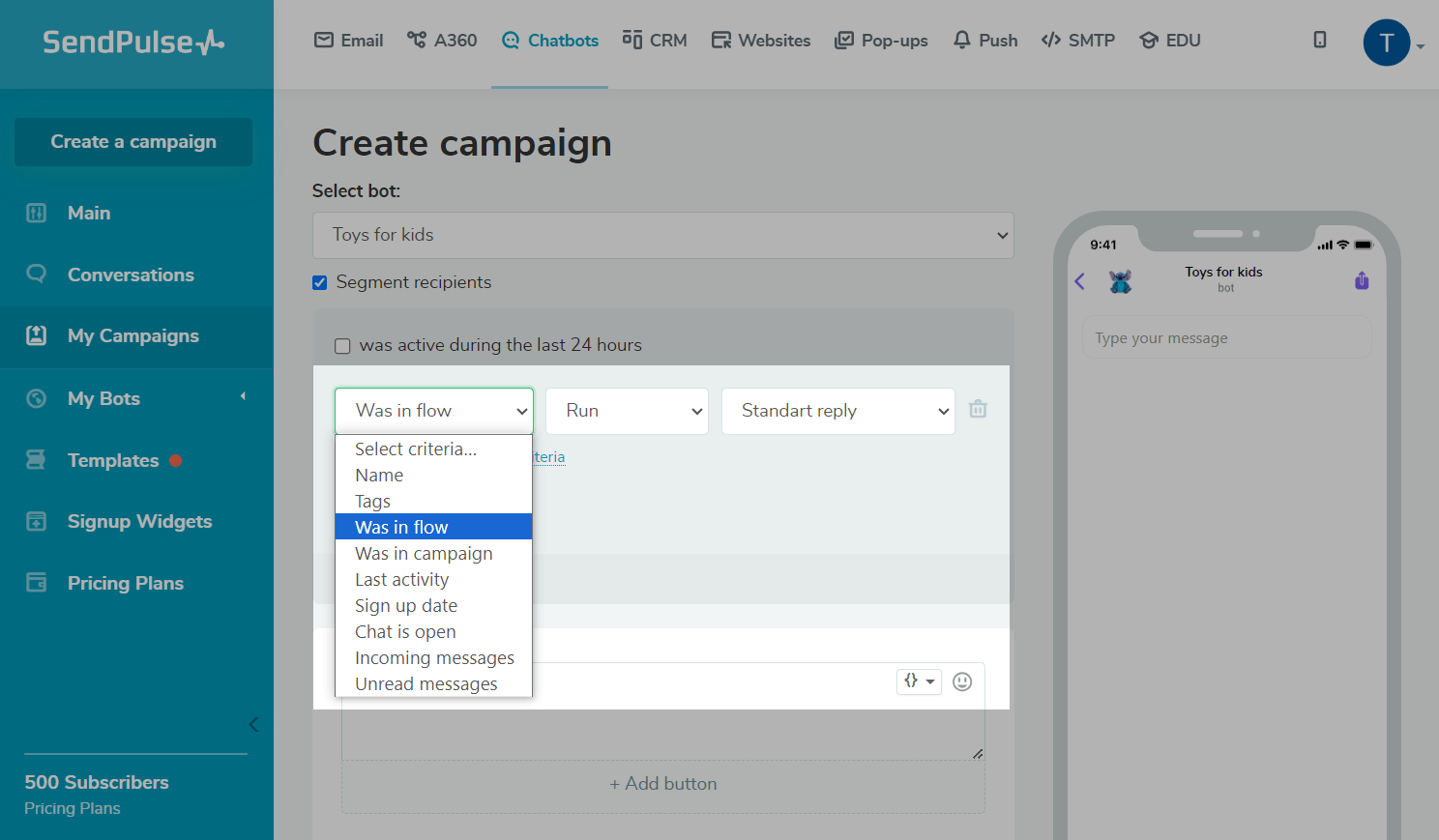The width and height of the screenshot is (1439, 840).
Task: Delete the filter criteria with trash icon
Action: click(978, 409)
